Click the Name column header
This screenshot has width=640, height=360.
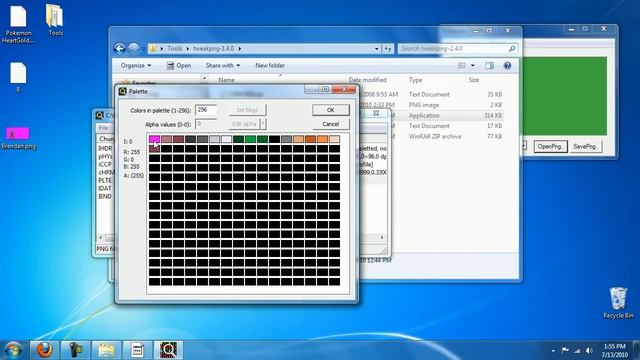click(226, 80)
